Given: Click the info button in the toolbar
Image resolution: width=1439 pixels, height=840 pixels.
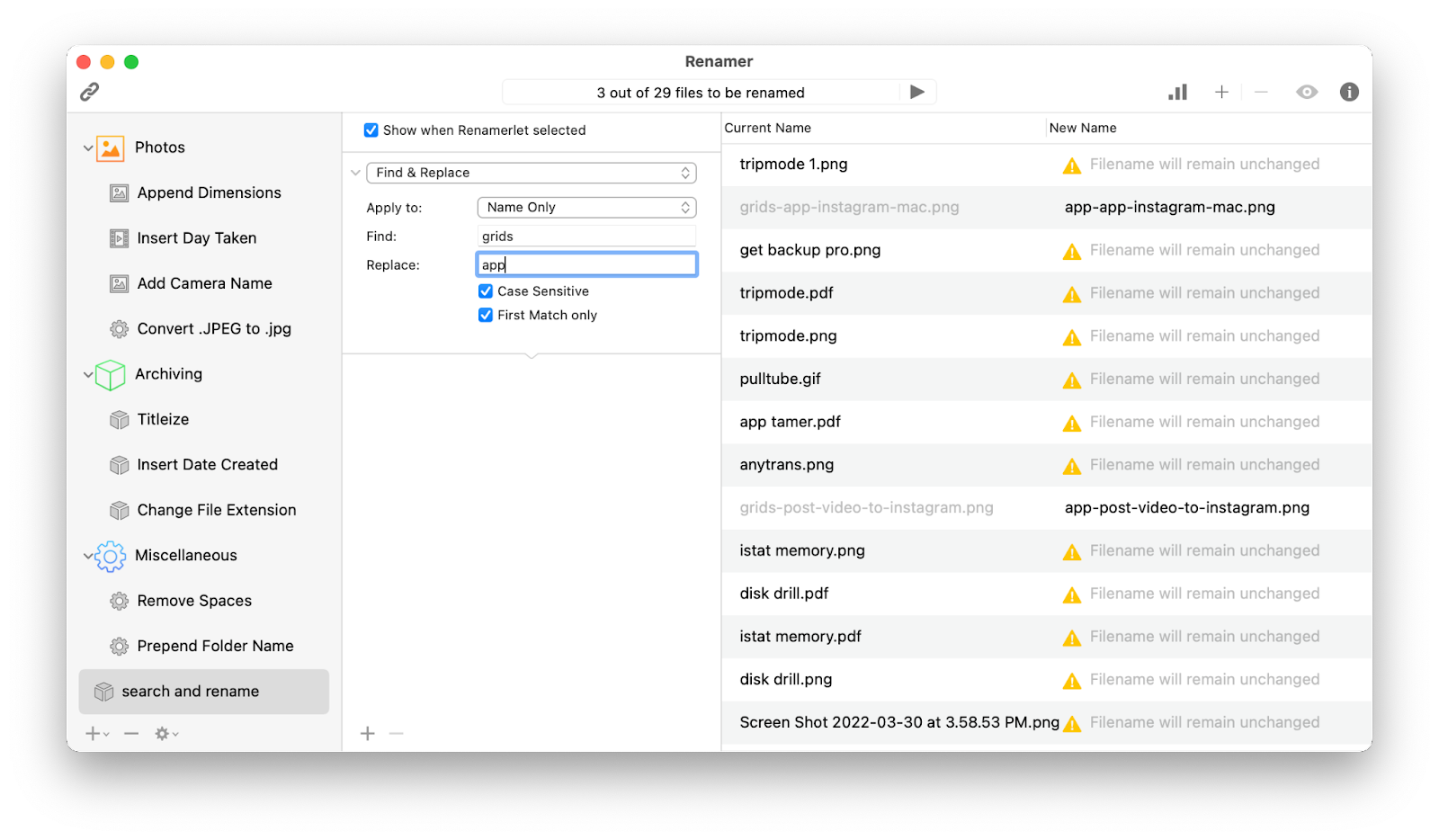Looking at the screenshot, I should [1348, 92].
